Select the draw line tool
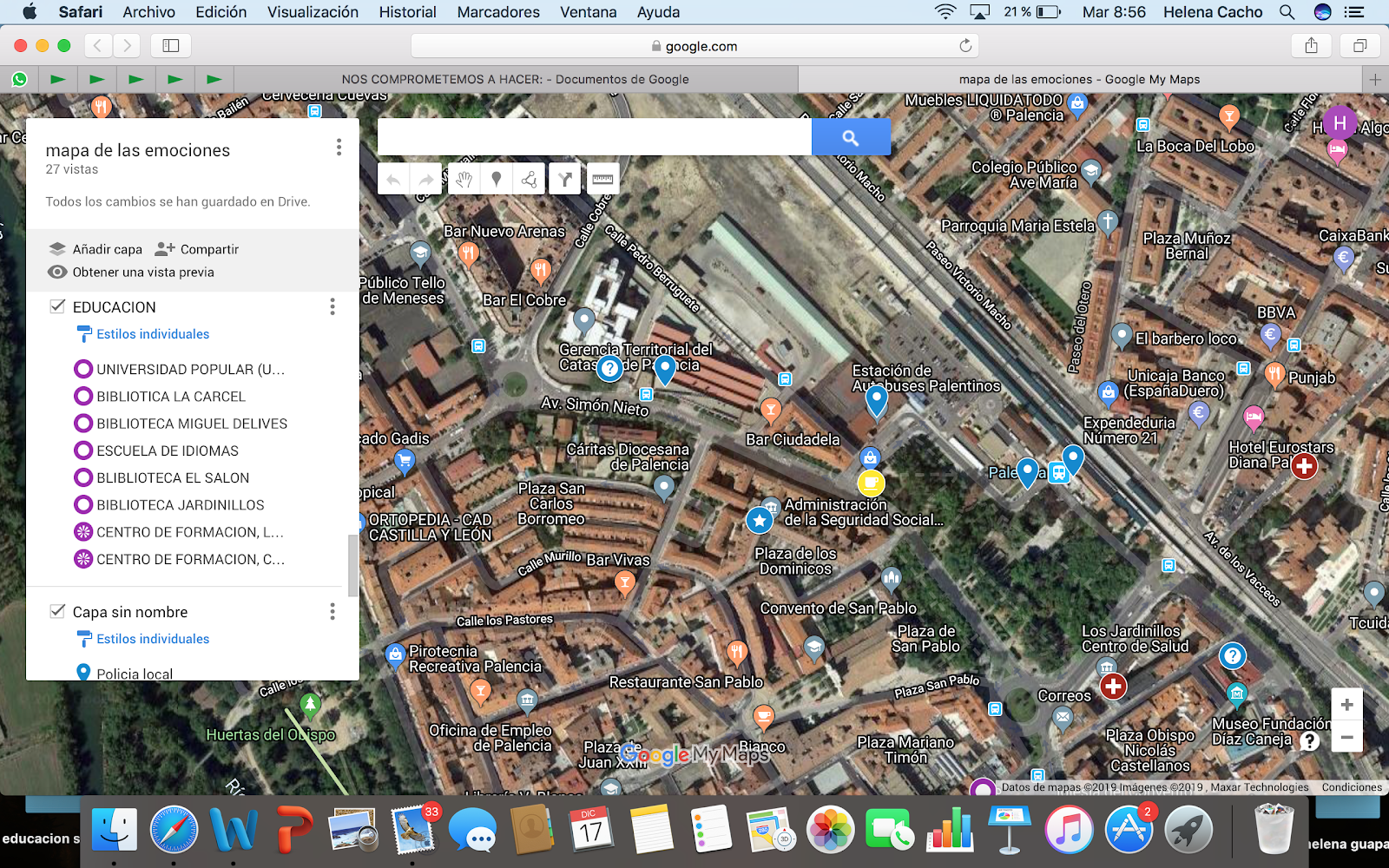This screenshot has height=868, width=1389. pyautogui.click(x=529, y=180)
